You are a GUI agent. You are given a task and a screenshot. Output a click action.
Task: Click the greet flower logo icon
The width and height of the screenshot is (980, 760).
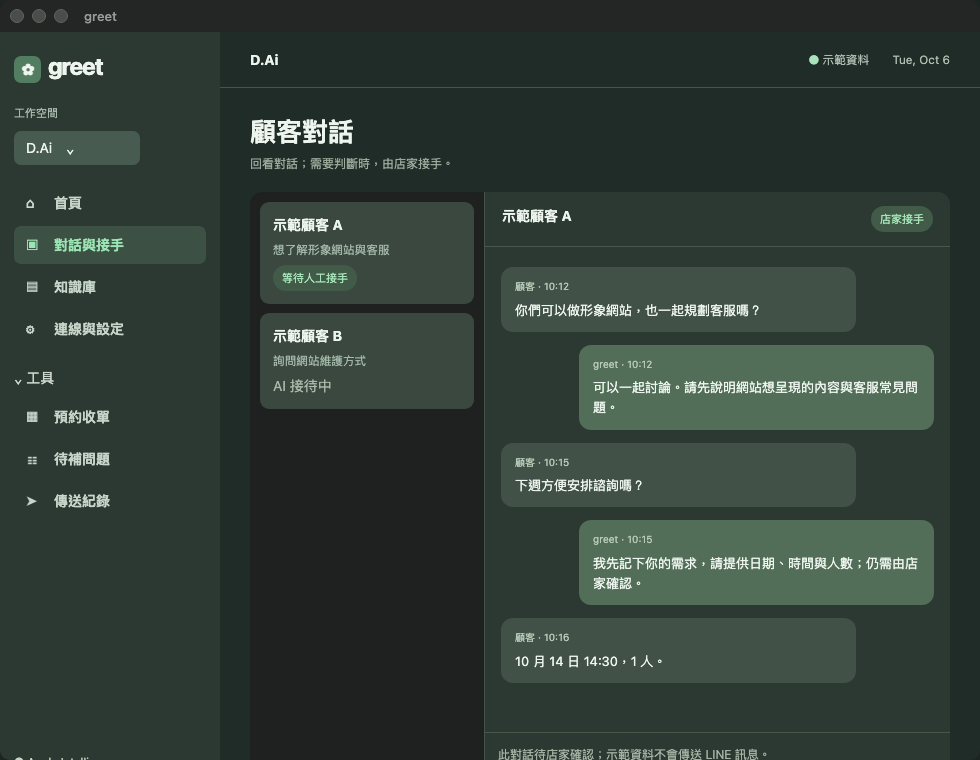pos(28,69)
